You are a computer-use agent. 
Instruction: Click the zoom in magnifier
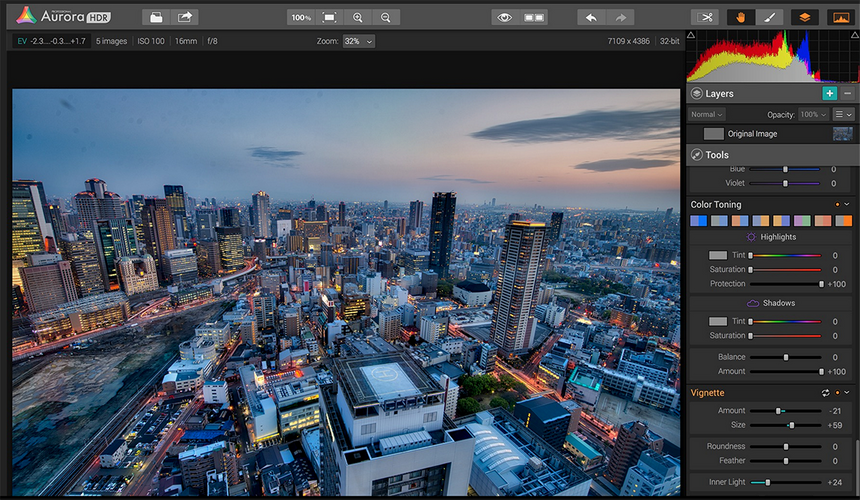[358, 18]
